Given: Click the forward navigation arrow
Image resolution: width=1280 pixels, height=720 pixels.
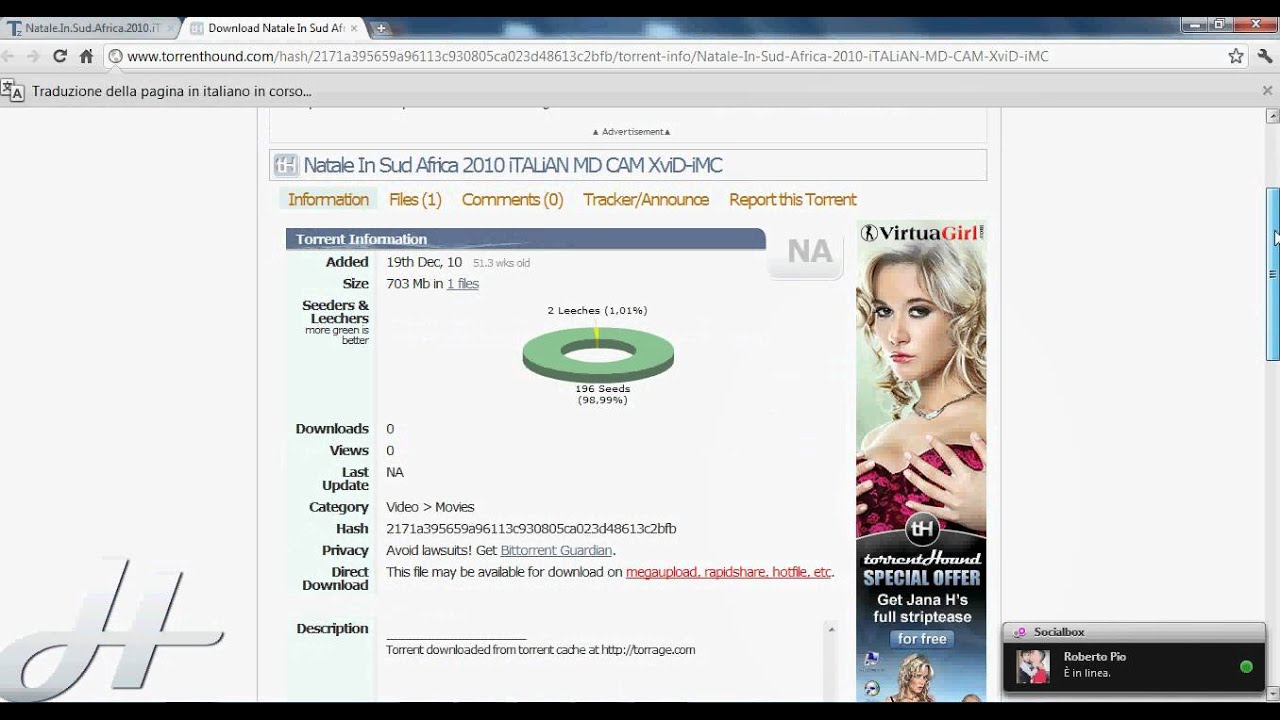Looking at the screenshot, I should [33, 56].
